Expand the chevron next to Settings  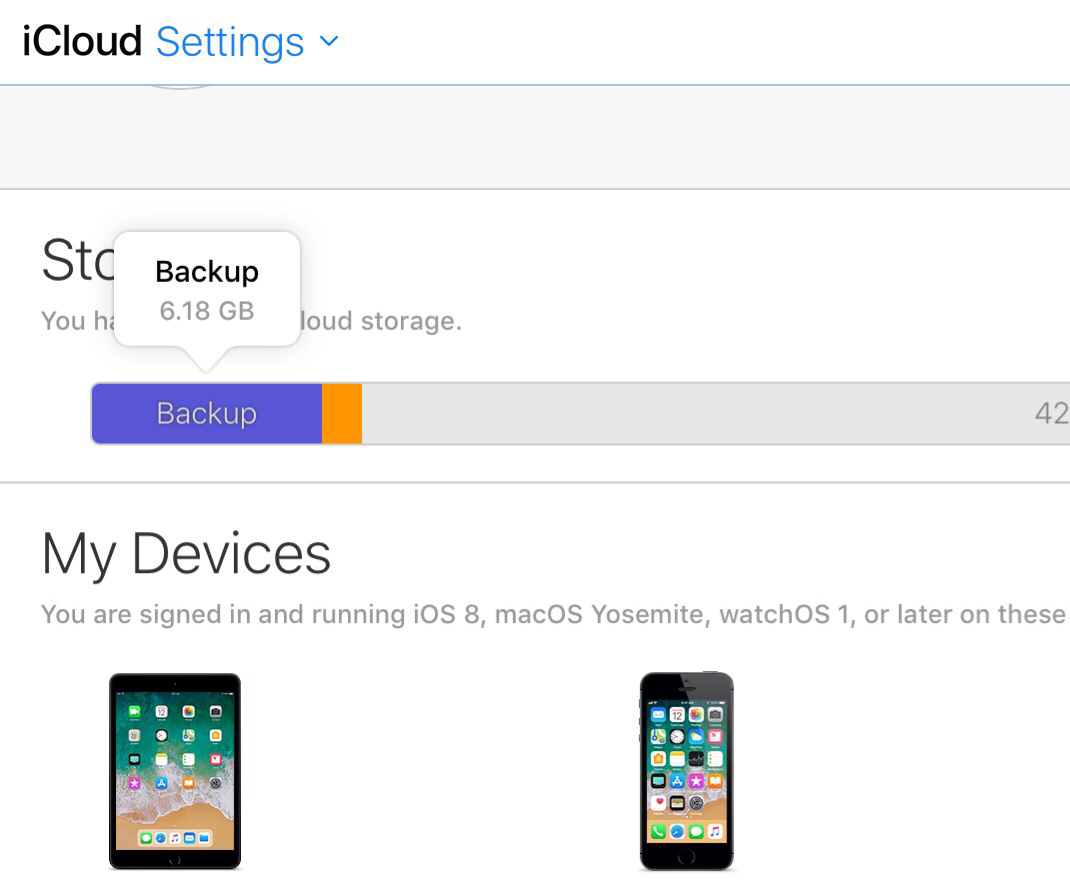click(x=329, y=42)
